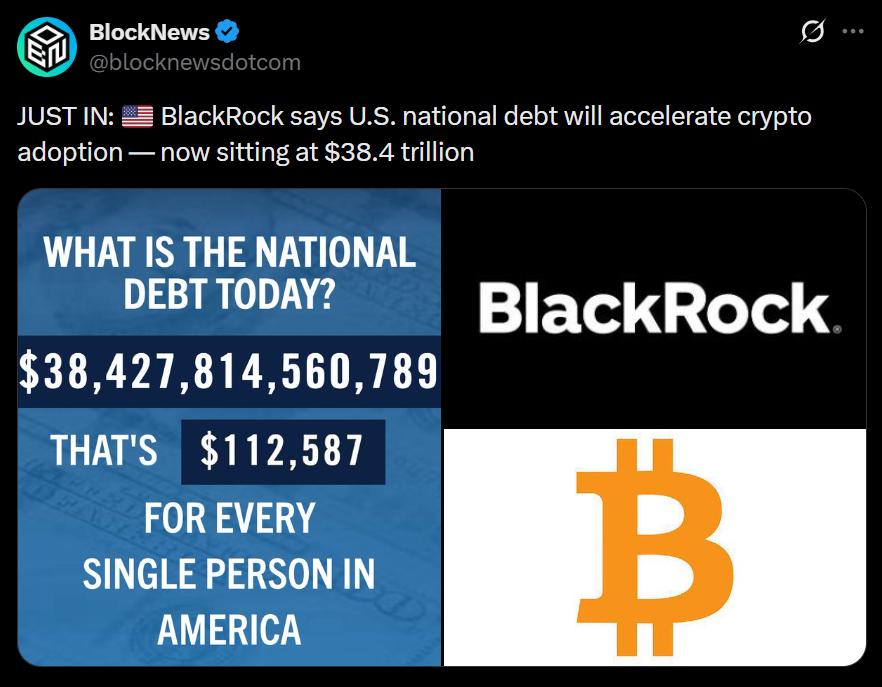Click the $112,587 per-person box
The height and width of the screenshot is (687, 882).
pyautogui.click(x=282, y=452)
